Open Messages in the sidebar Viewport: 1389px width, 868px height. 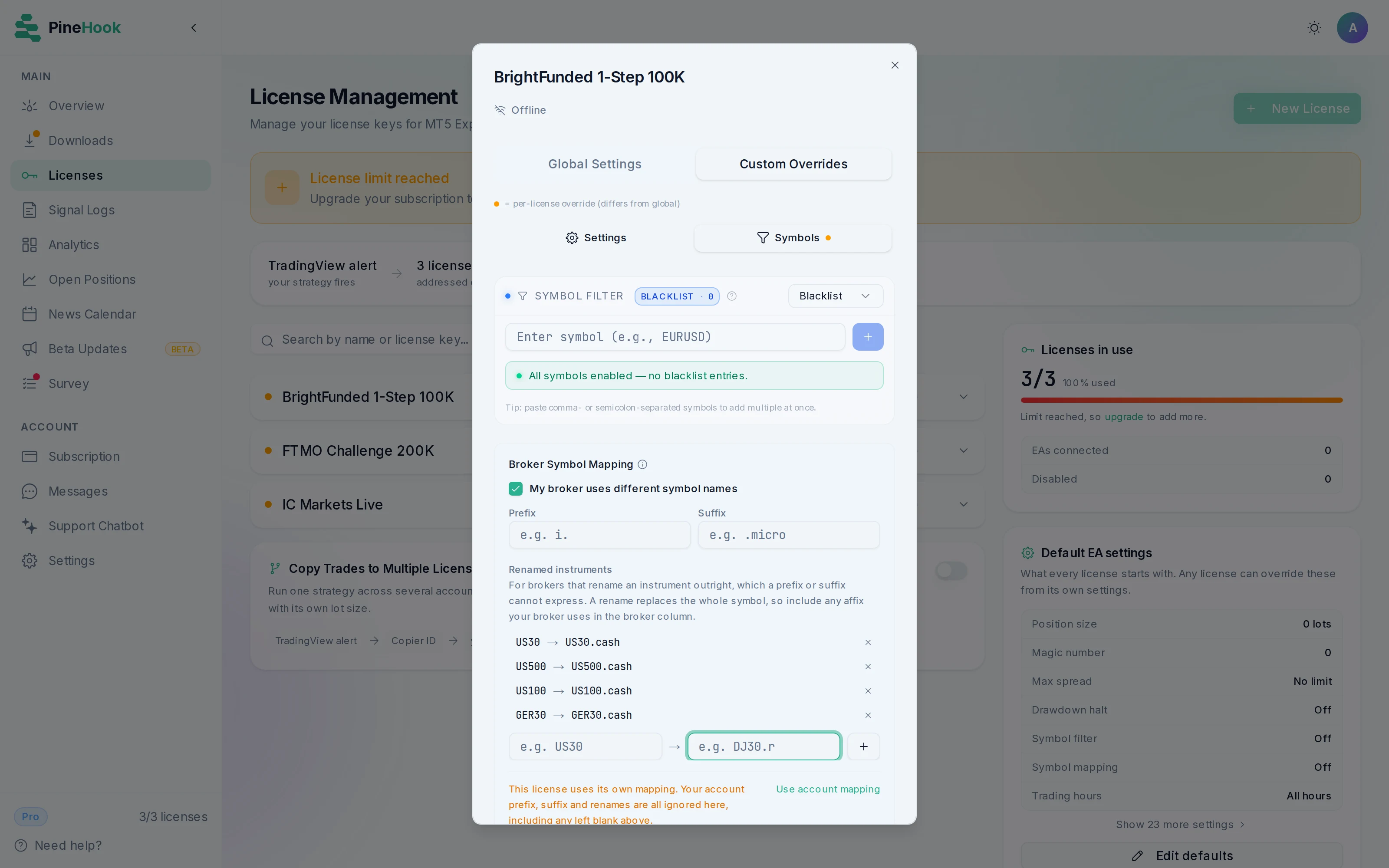coord(110,491)
